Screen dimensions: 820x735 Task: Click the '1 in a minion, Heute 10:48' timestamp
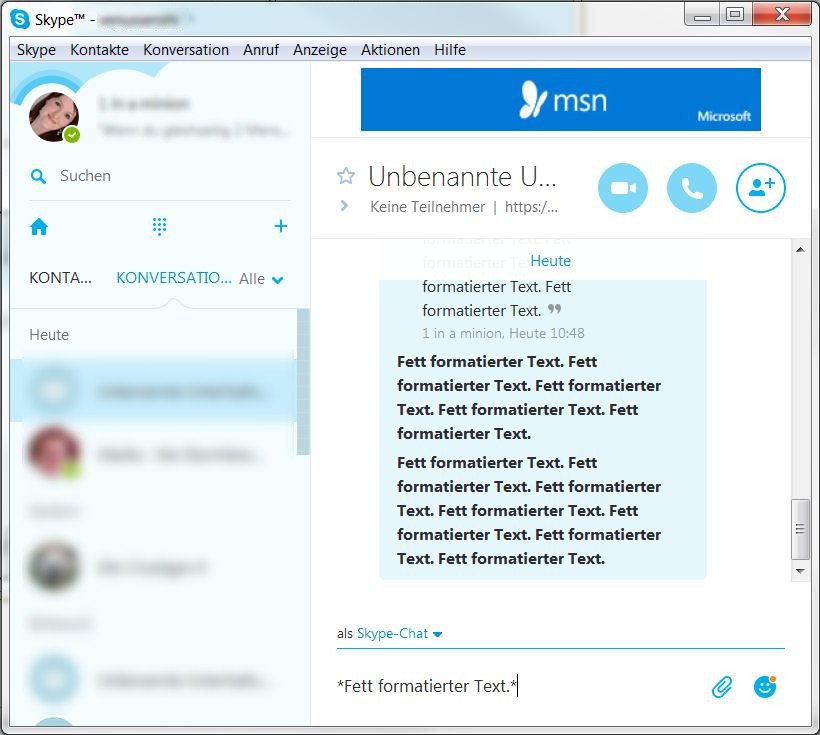click(x=503, y=333)
